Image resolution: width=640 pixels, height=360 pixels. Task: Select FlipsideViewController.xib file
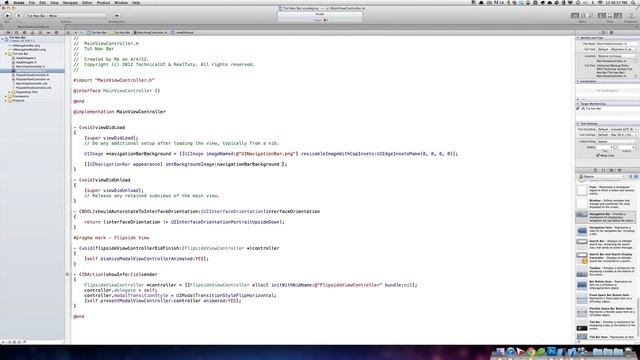click(33, 87)
